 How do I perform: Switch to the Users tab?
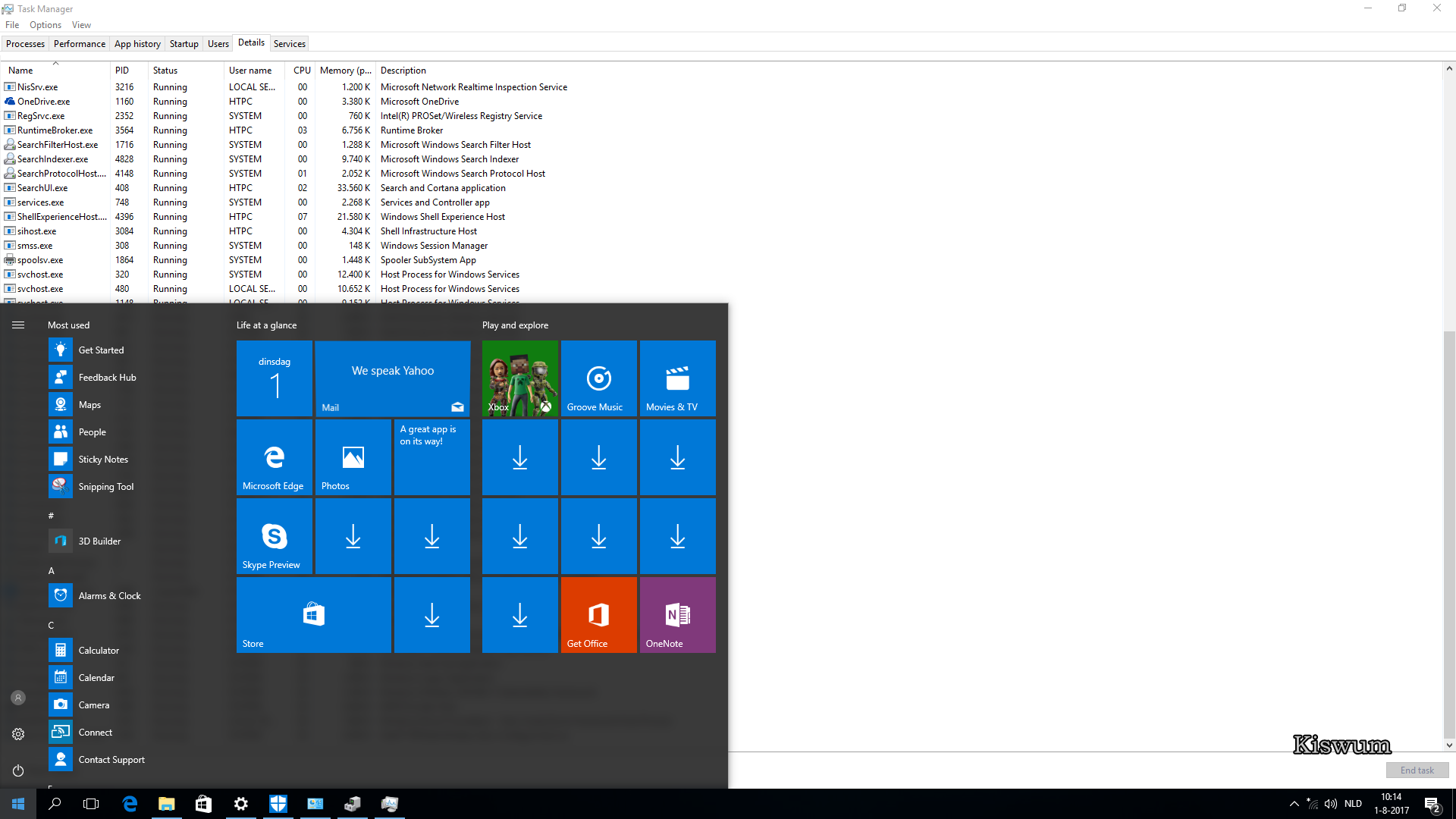pyautogui.click(x=218, y=43)
